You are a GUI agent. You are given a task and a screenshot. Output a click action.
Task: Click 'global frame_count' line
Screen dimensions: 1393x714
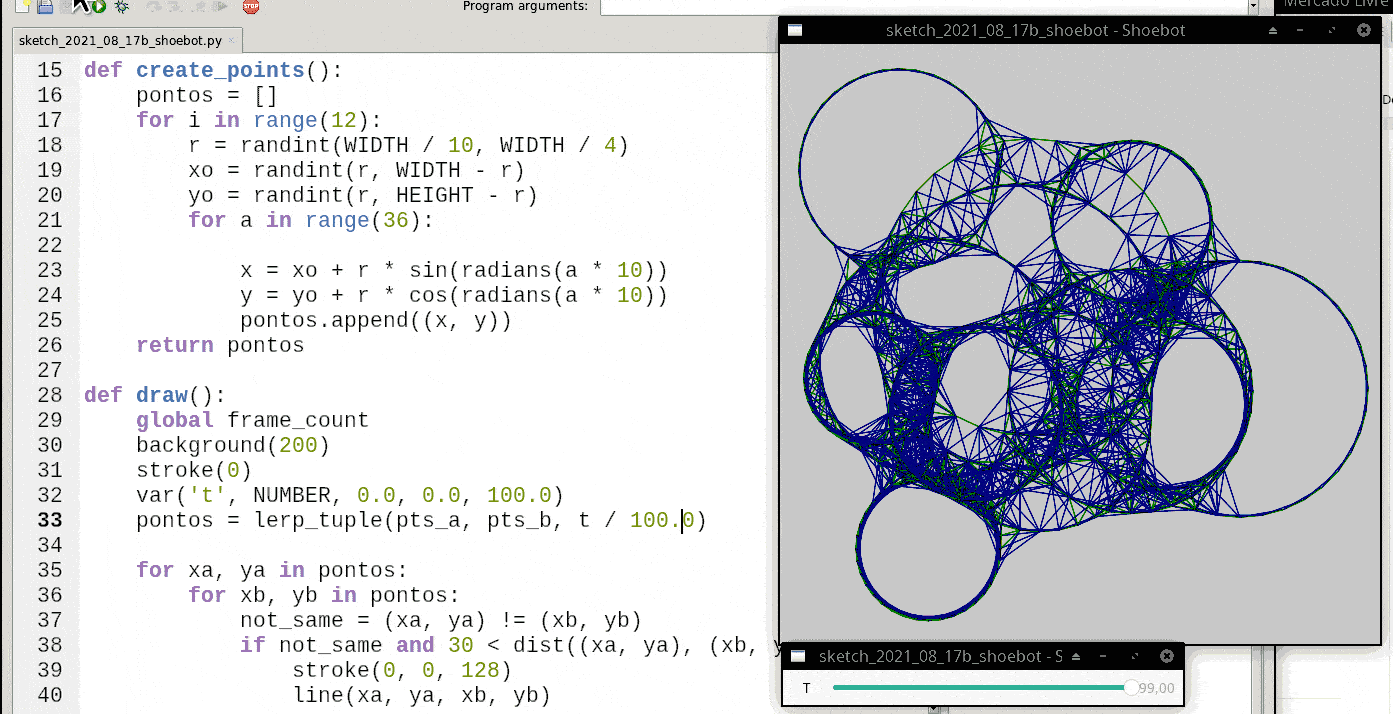(252, 420)
